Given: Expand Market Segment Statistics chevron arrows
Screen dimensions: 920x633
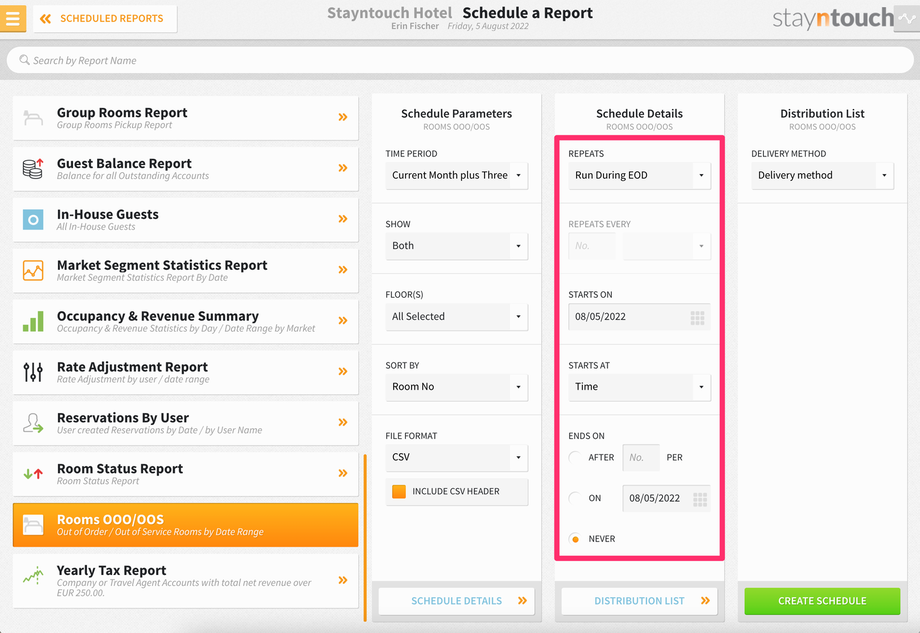Looking at the screenshot, I should point(343,270).
